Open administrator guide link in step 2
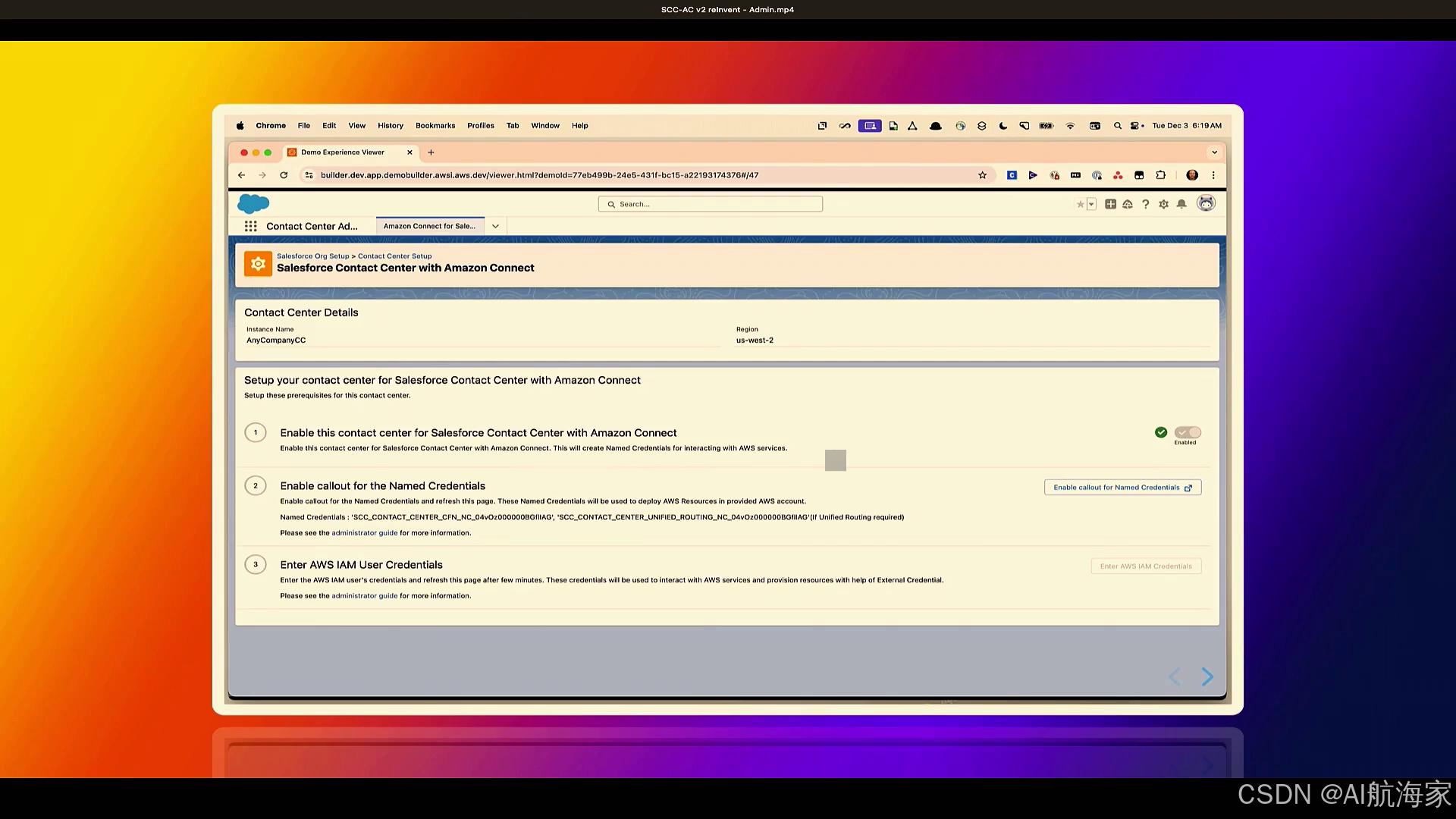The width and height of the screenshot is (1456, 819). pyautogui.click(x=364, y=533)
